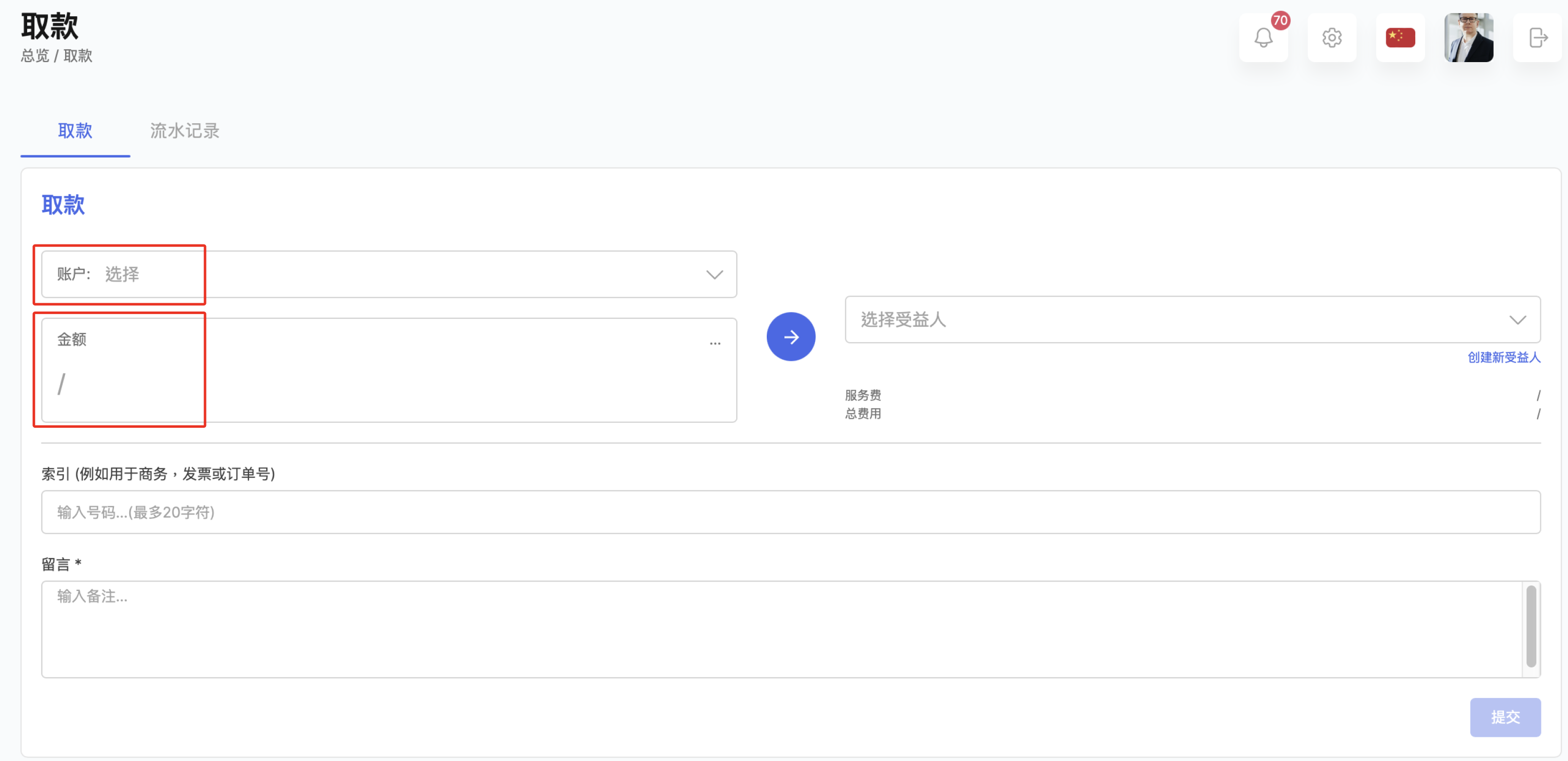Click the 创建新受益人 link
Screen dimensions: 1568x761
tap(1503, 357)
